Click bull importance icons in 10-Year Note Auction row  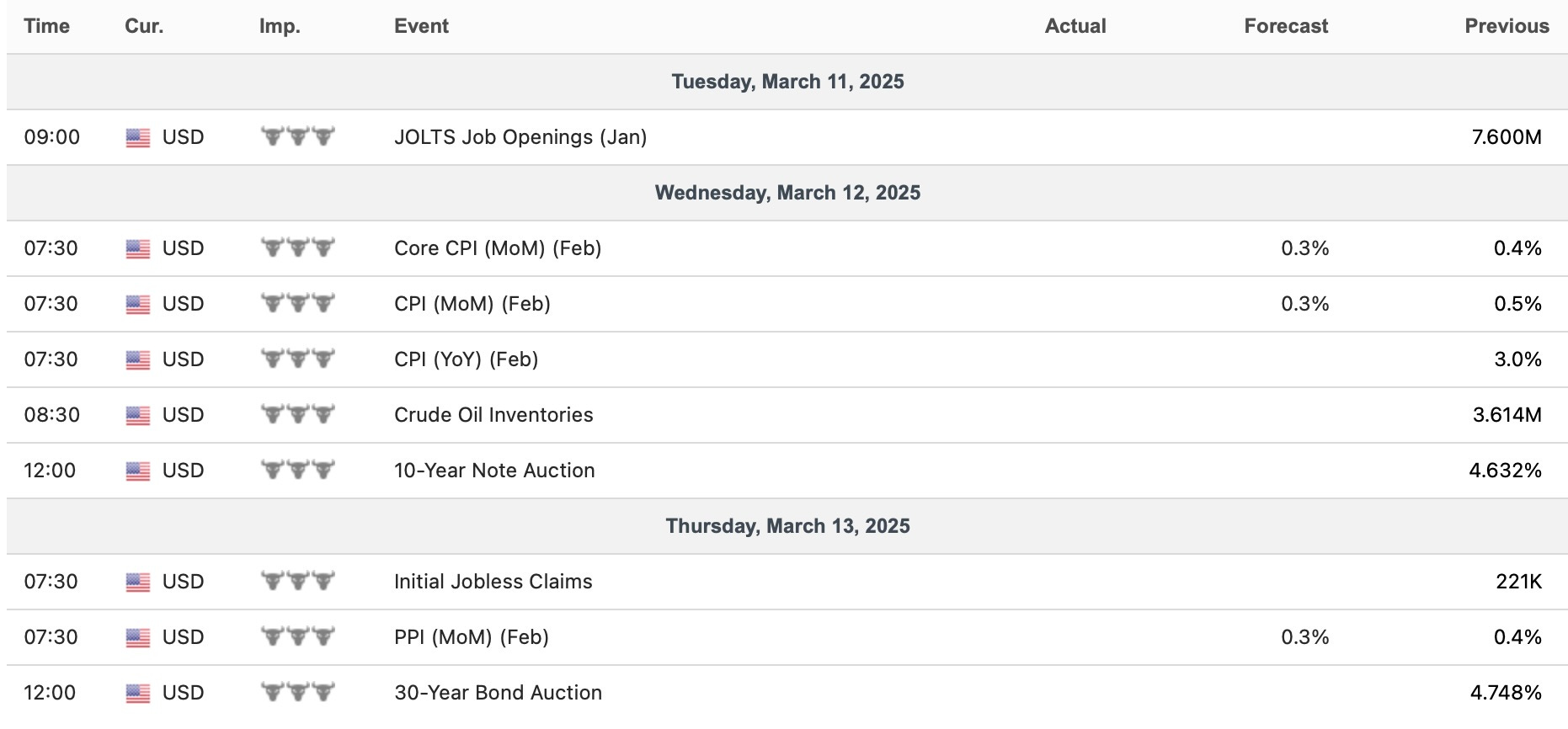pos(298,470)
